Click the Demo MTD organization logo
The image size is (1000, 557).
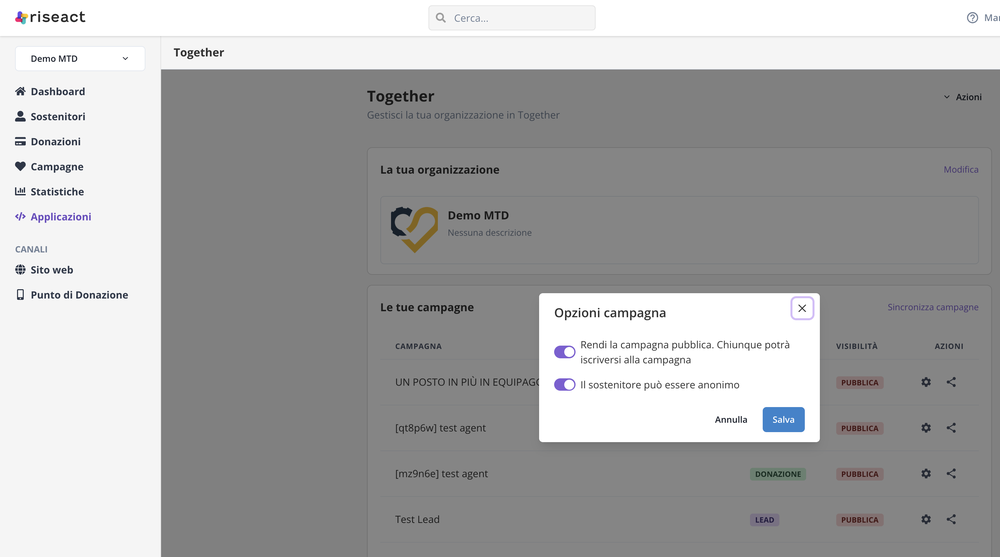(415, 229)
